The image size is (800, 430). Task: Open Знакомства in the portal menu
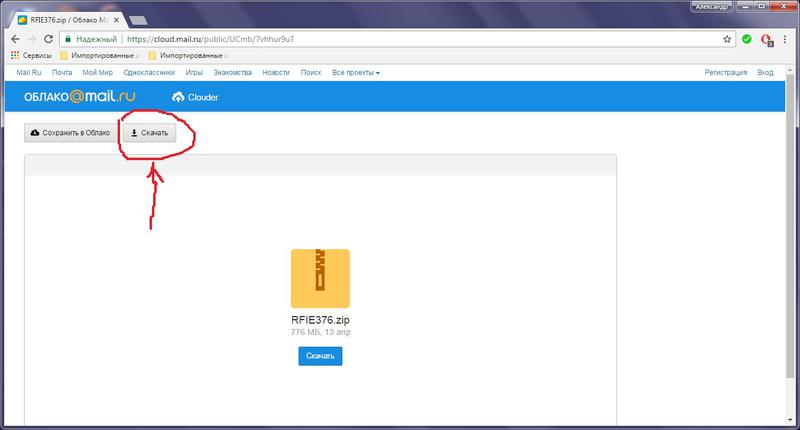pos(233,72)
